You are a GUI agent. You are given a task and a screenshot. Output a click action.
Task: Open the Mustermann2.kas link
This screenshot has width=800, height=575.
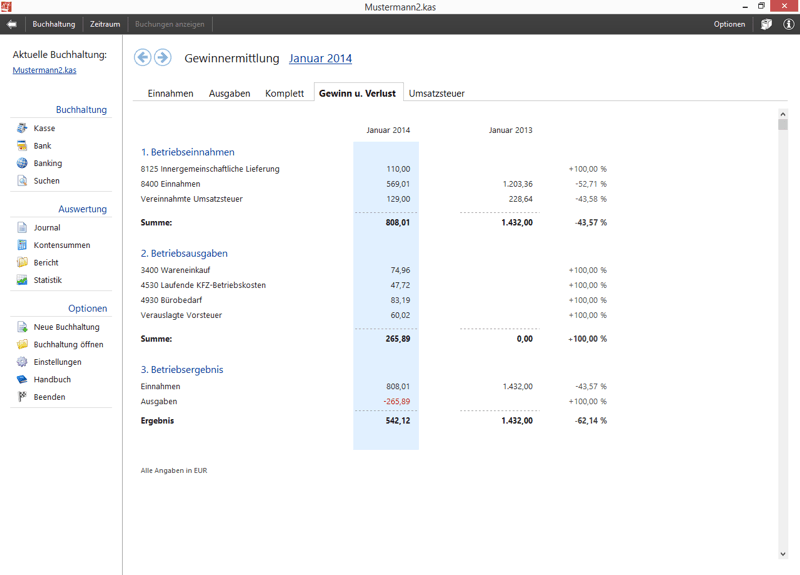click(x=44, y=70)
